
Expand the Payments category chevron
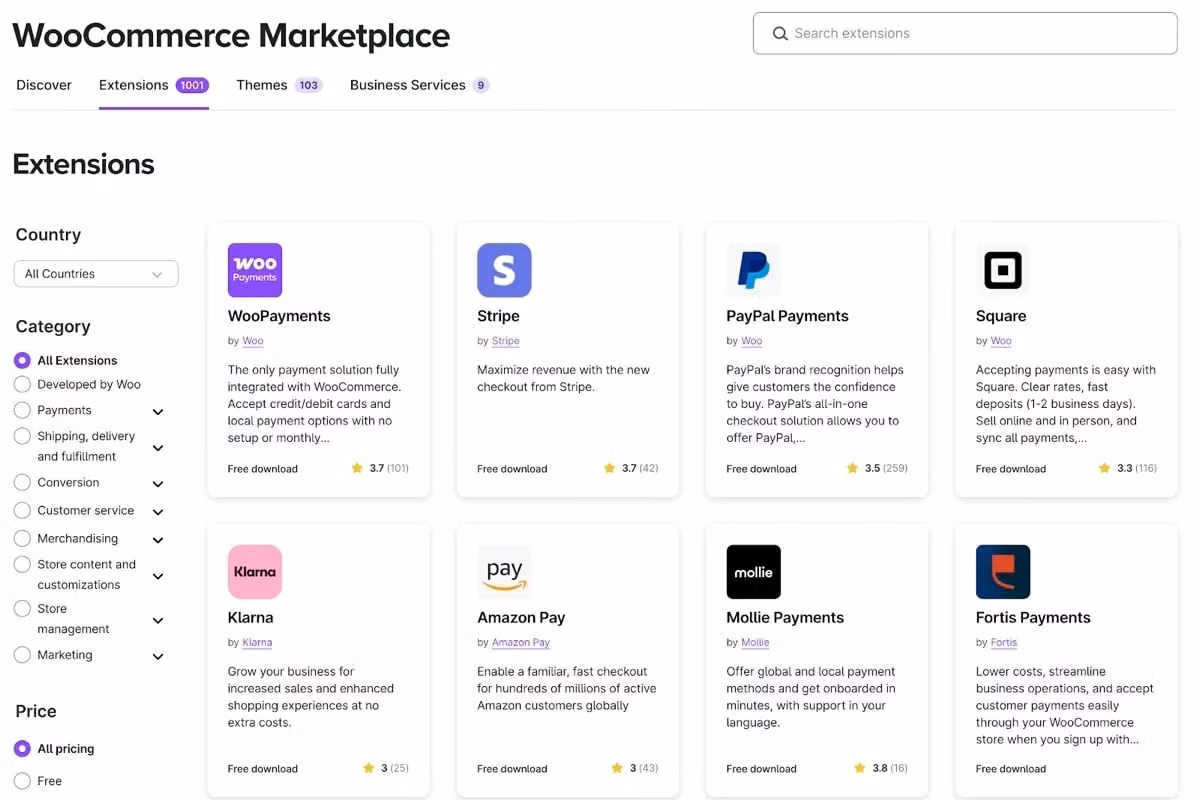158,412
